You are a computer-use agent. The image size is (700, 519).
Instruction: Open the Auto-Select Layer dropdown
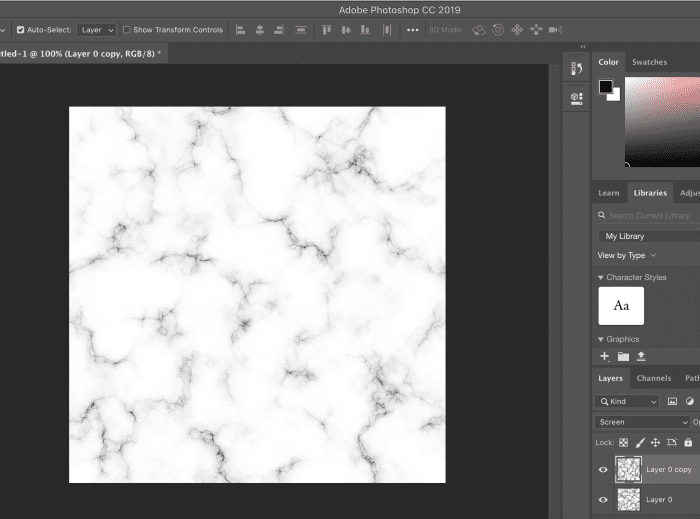97,30
